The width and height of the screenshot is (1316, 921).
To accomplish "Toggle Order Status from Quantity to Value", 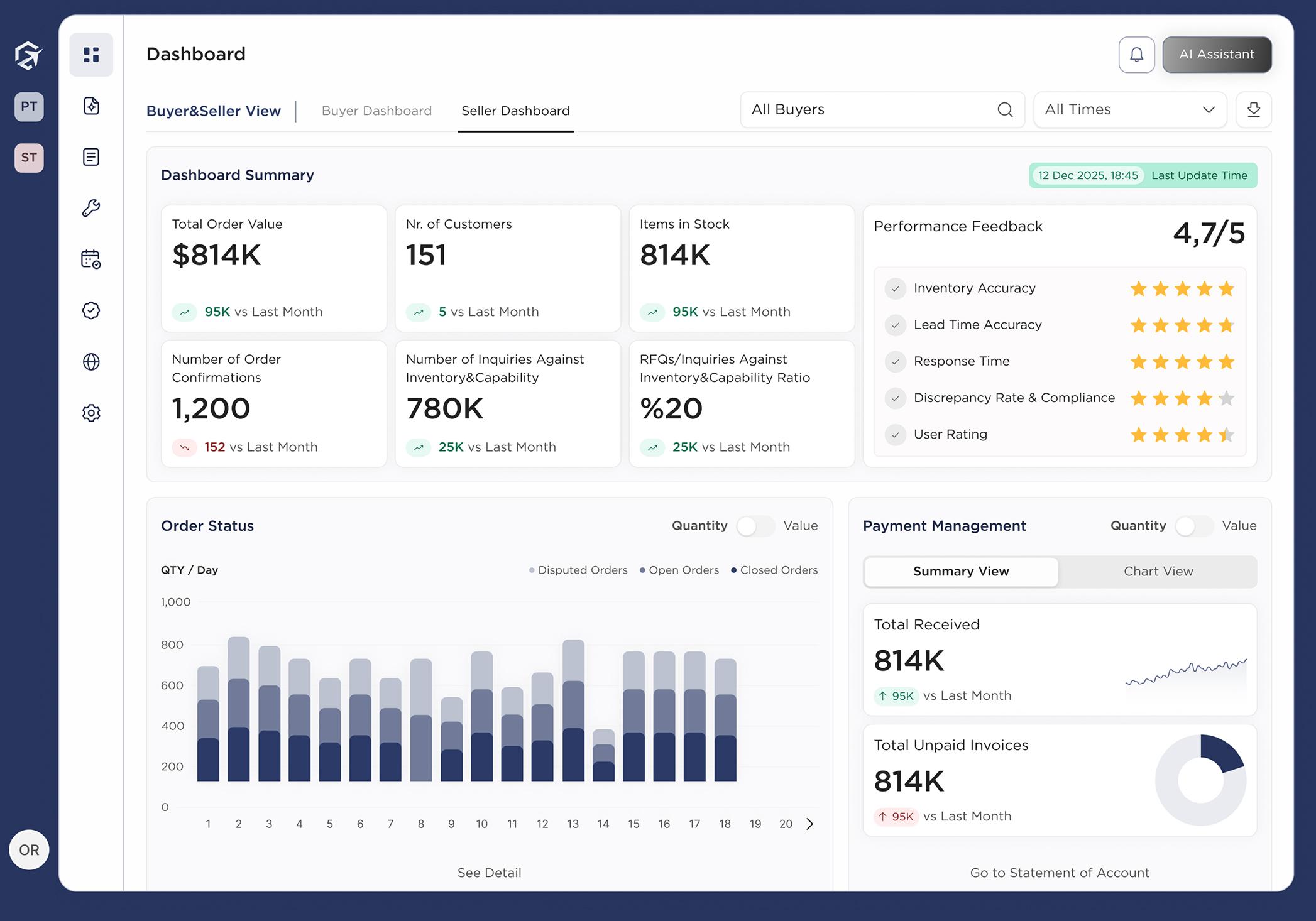I will coord(756,526).
